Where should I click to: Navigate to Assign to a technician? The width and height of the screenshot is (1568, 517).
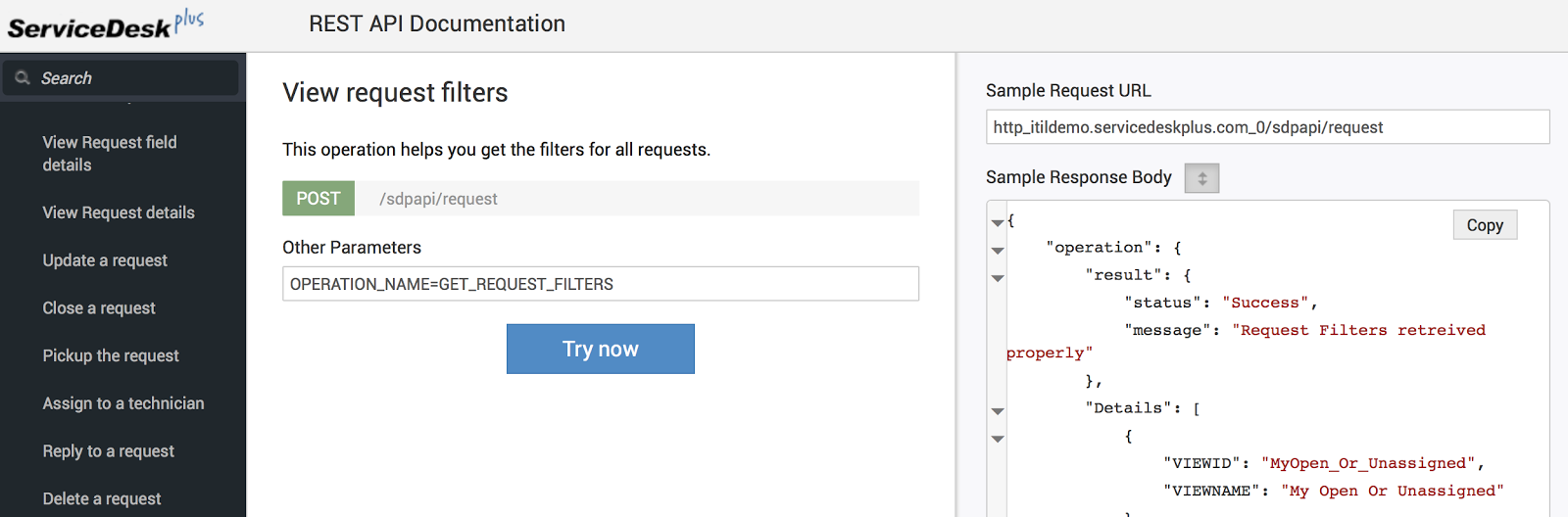click(123, 403)
